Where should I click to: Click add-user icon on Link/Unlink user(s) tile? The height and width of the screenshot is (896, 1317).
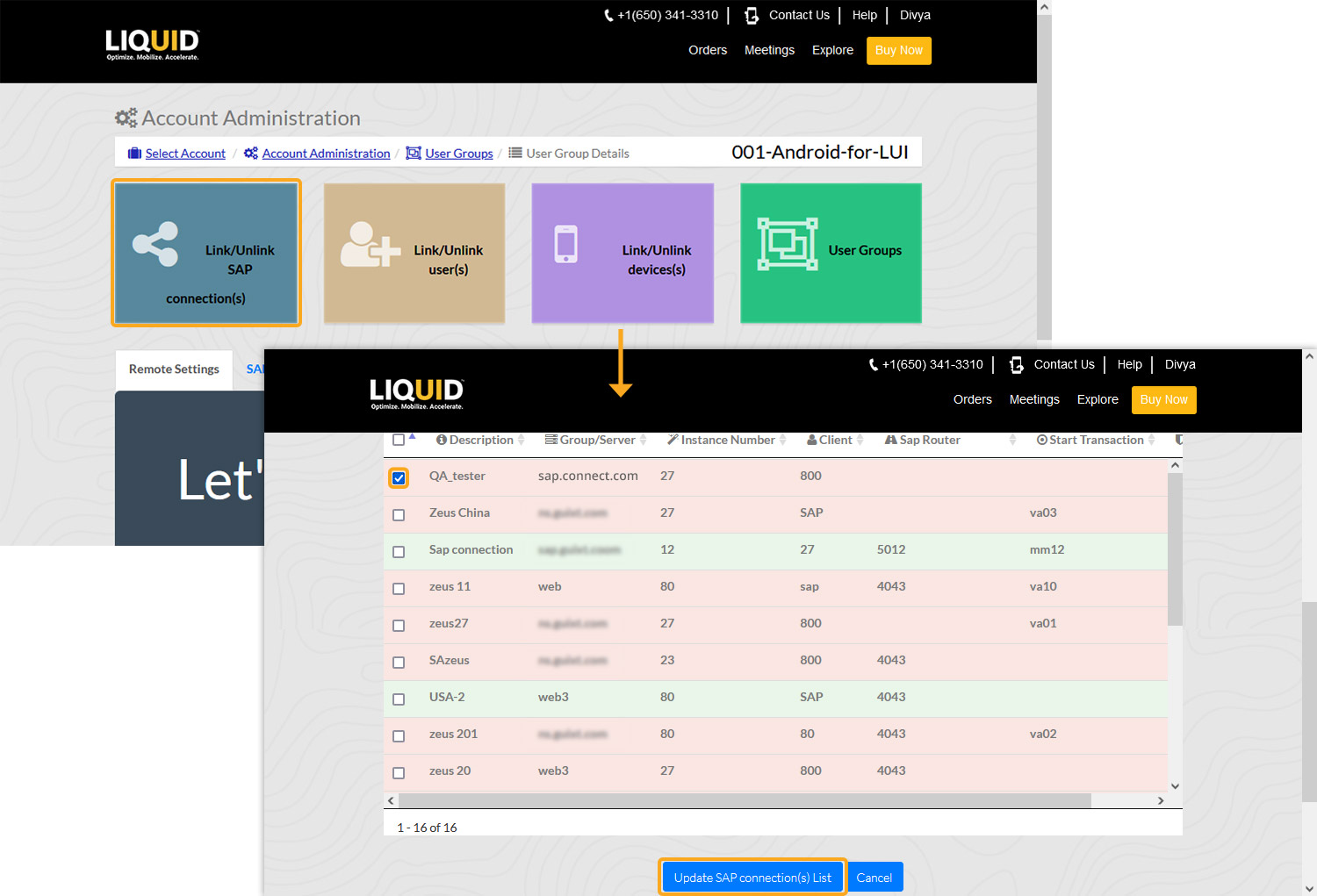371,244
